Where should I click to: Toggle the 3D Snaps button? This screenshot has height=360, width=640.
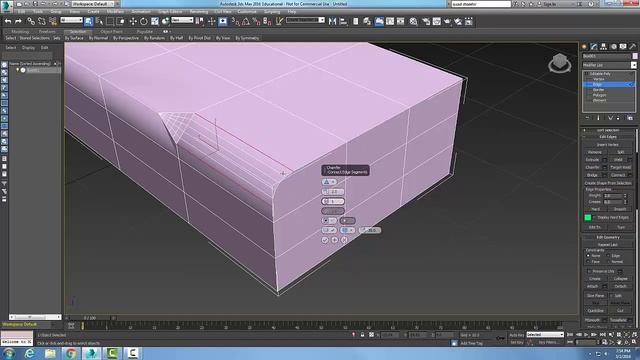235,21
